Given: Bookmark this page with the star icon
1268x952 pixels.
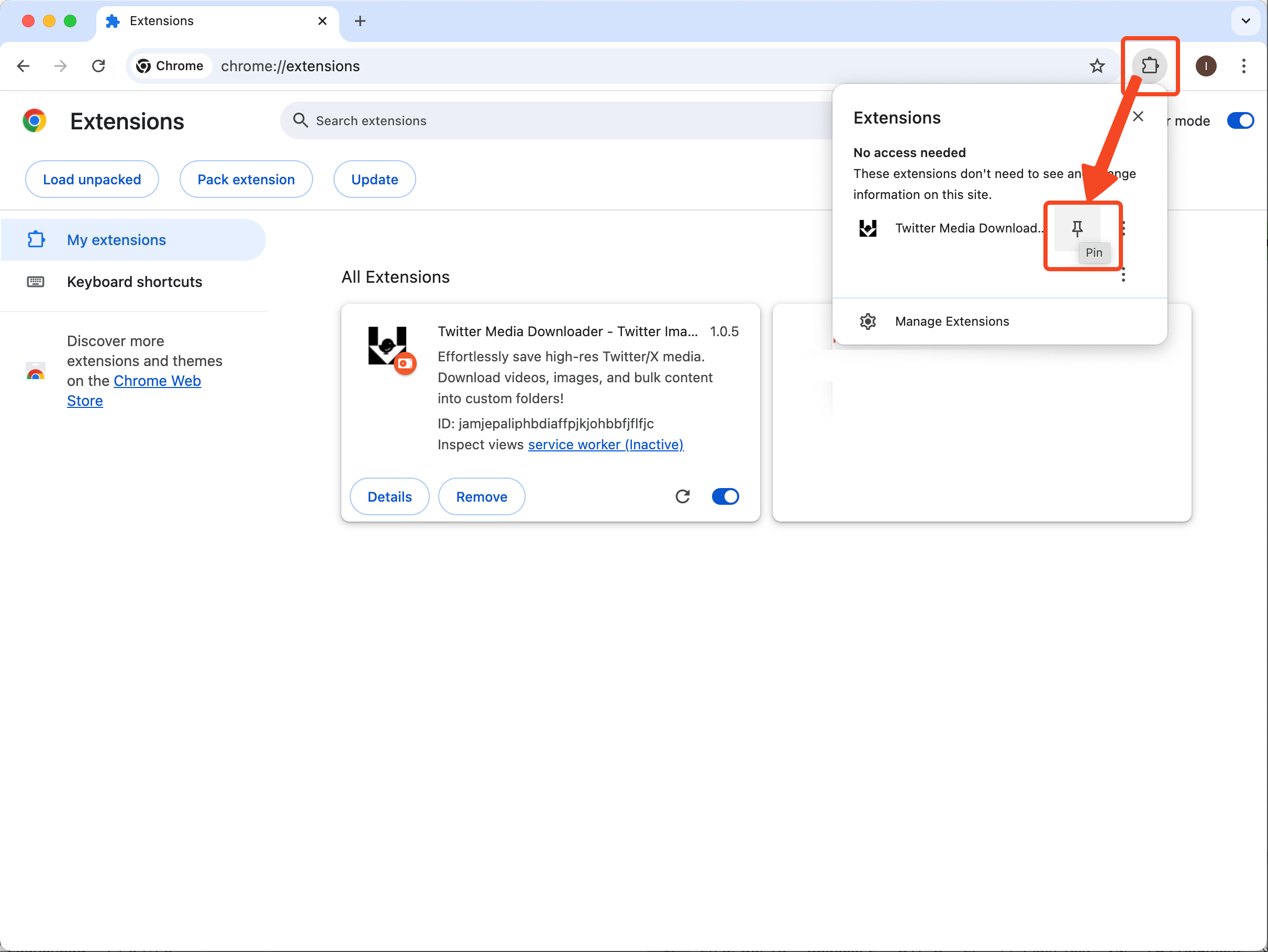Looking at the screenshot, I should (x=1097, y=66).
